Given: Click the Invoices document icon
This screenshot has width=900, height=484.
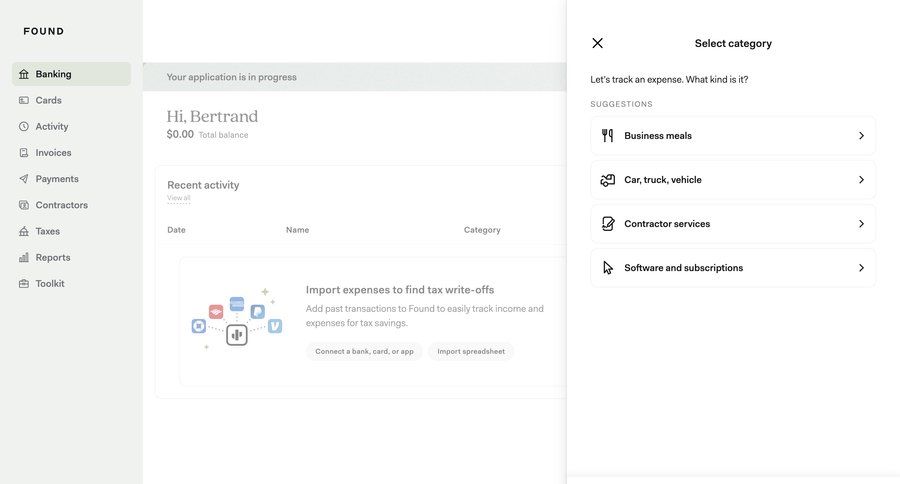Looking at the screenshot, I should [x=24, y=153].
